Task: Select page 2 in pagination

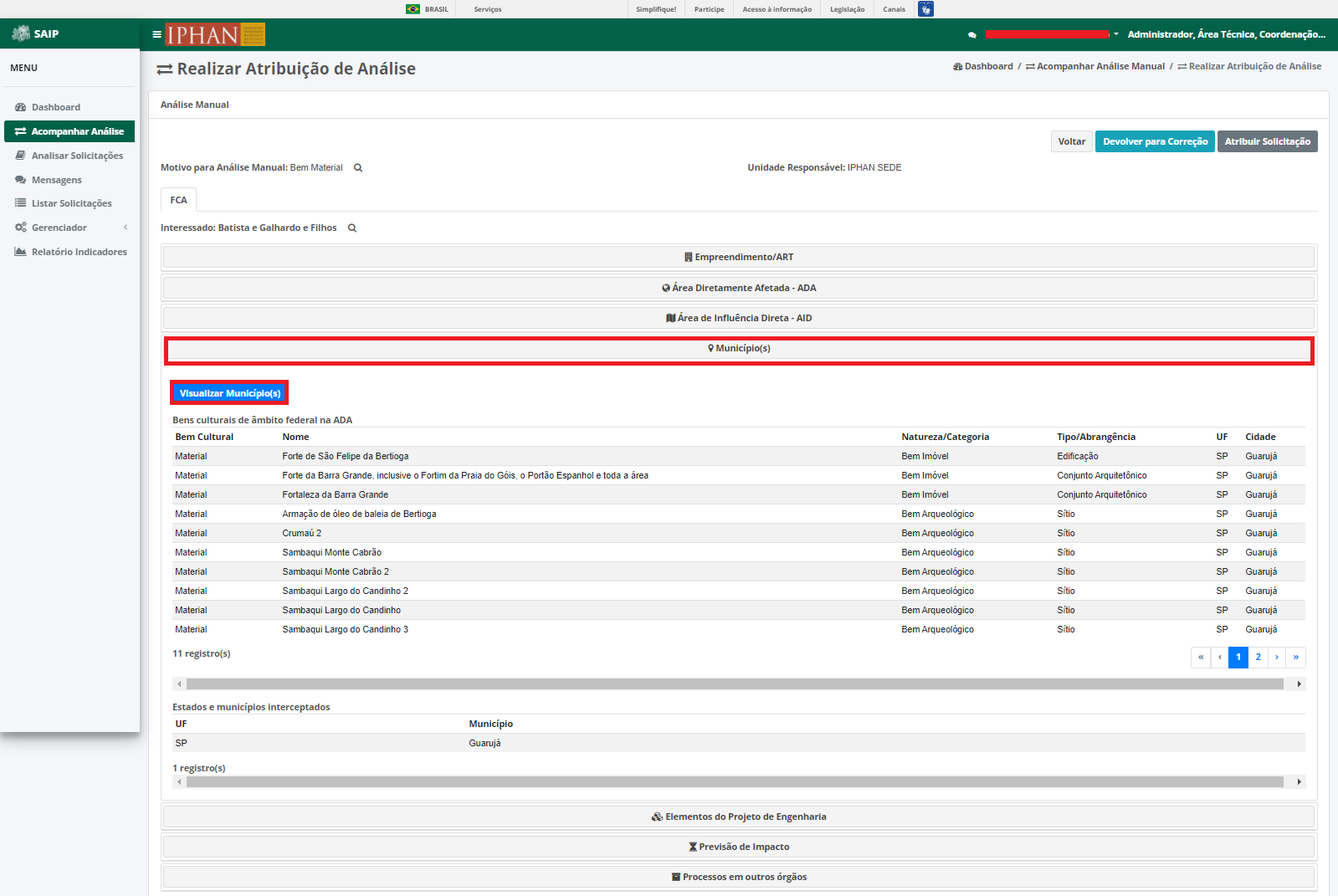Action: point(1258,657)
